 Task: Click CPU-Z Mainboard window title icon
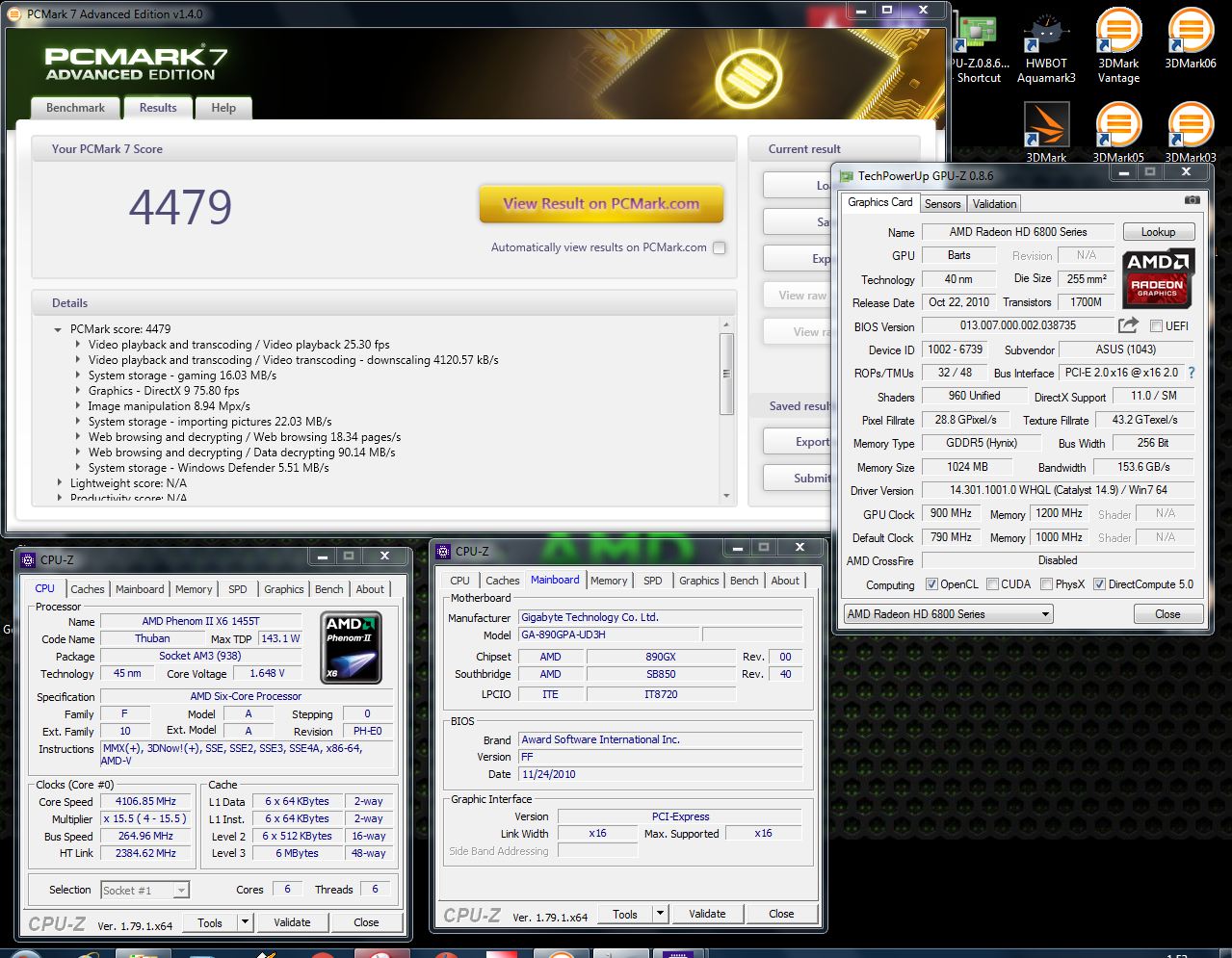tap(443, 552)
